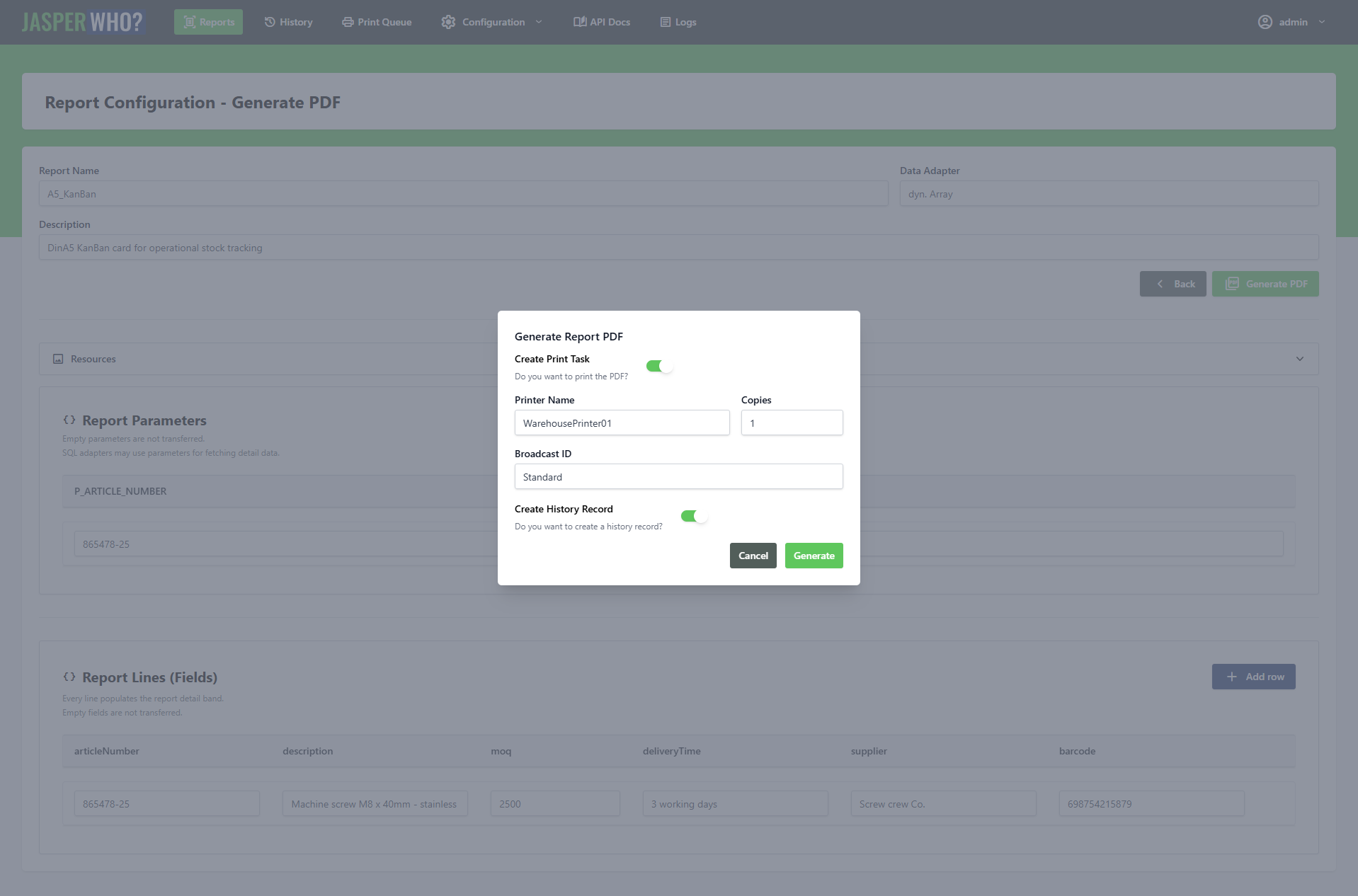The width and height of the screenshot is (1358, 896).
Task: Click the Report Name field A5_KanBan
Action: 463,194
